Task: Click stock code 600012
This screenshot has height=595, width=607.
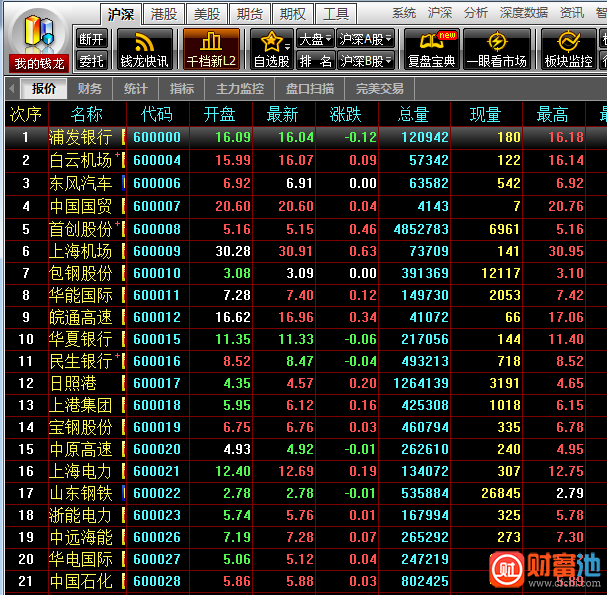Action: (157, 317)
